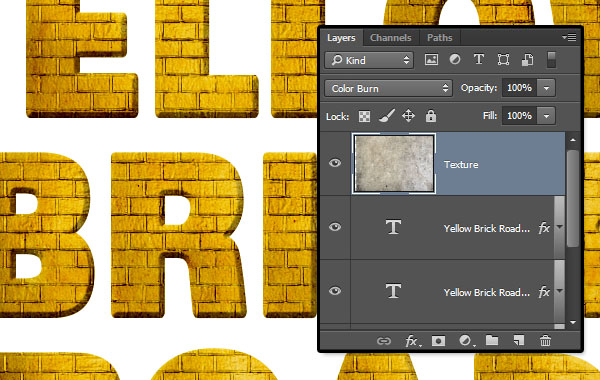
Task: Click the Opacity value field
Action: click(520, 88)
